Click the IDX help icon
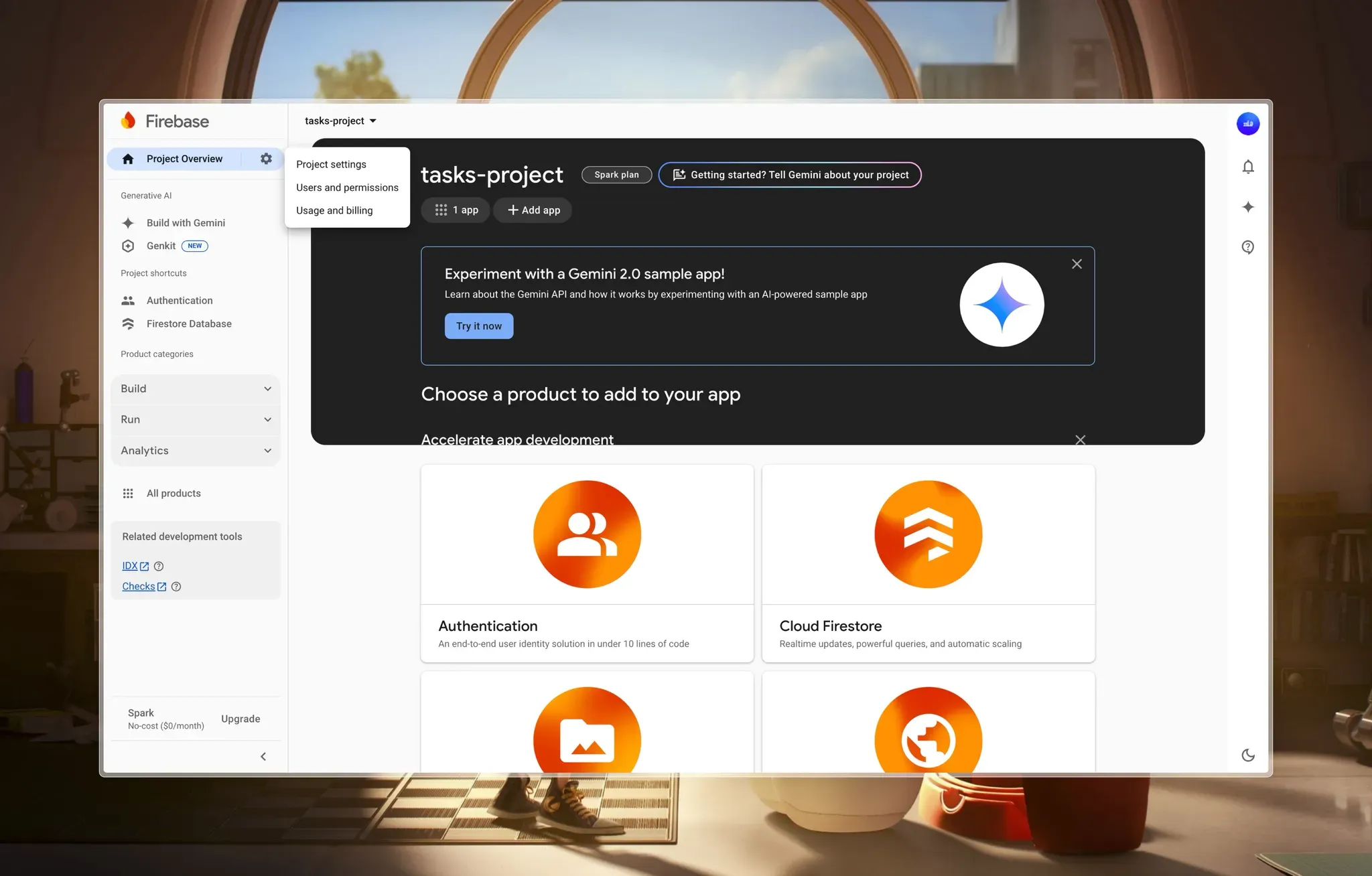1372x876 pixels. coord(159,566)
